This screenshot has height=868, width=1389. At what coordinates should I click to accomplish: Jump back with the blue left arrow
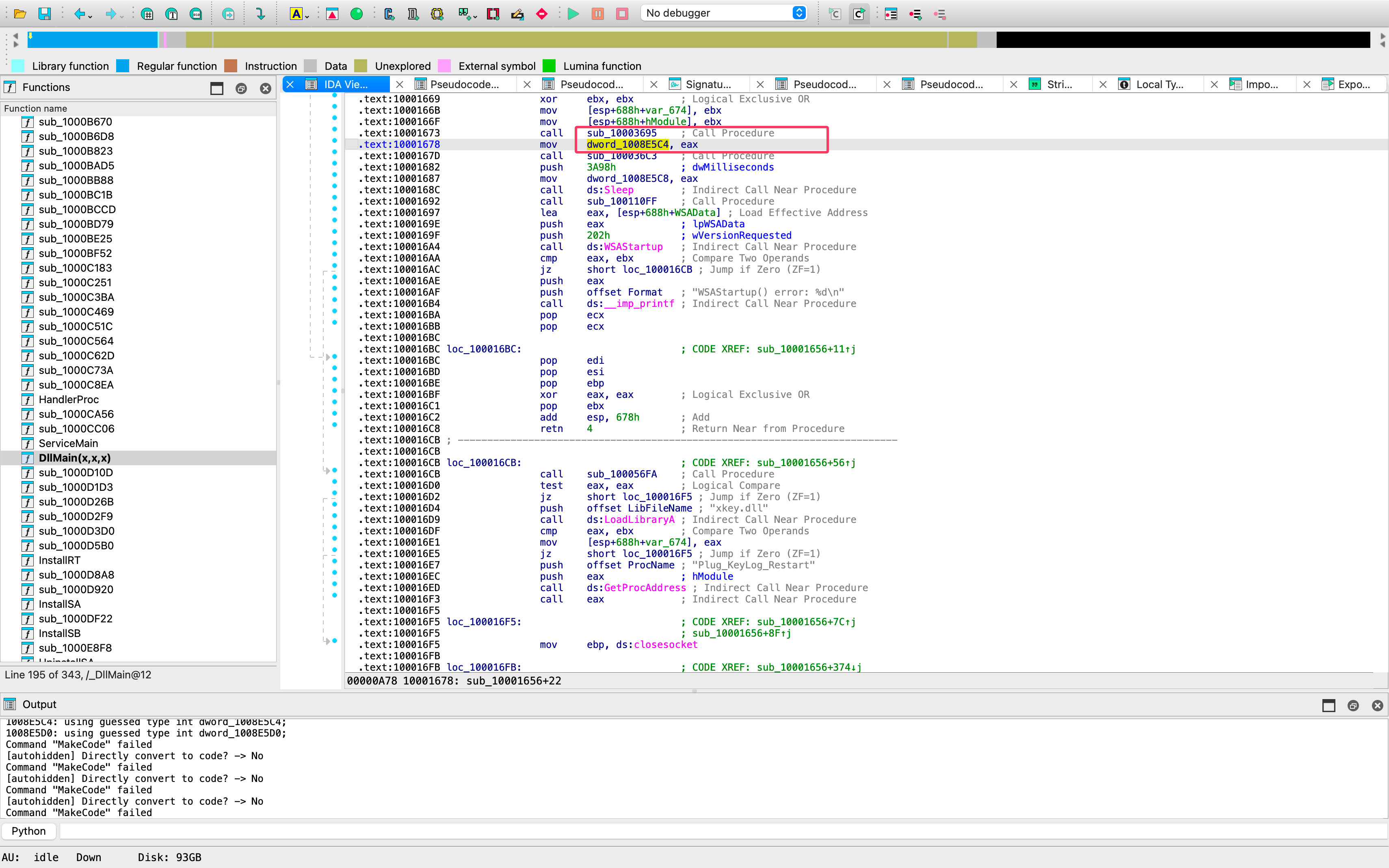(80, 13)
